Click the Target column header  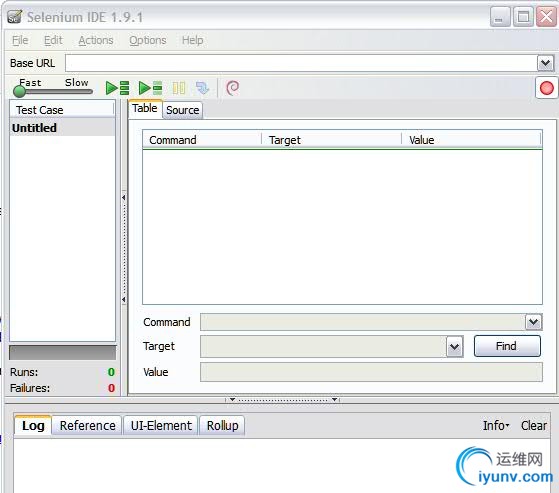click(x=332, y=140)
